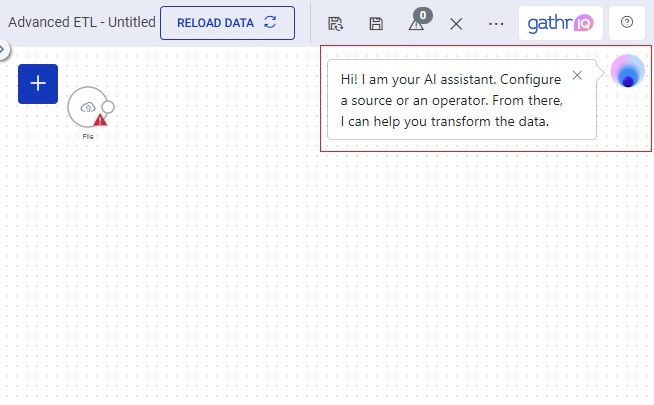Select the cloud source node on canvas

85,106
